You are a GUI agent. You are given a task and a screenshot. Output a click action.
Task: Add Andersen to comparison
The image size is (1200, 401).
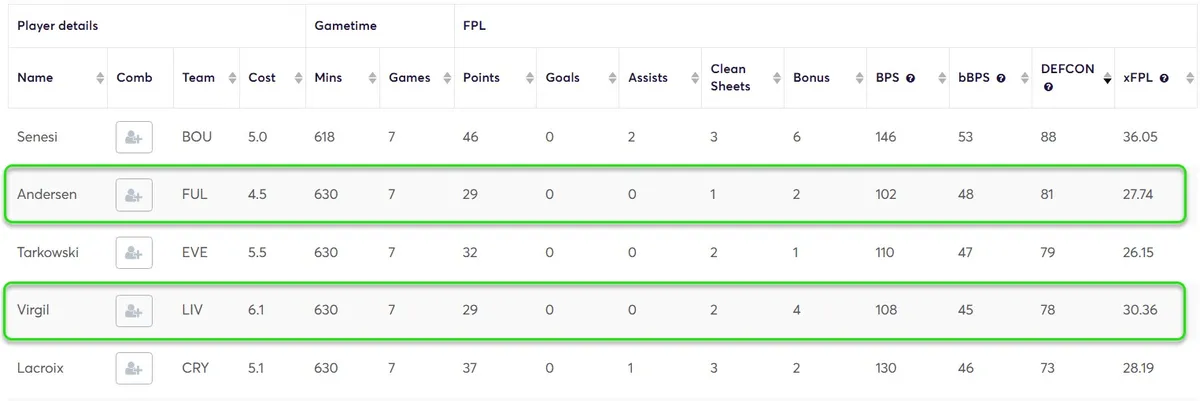(x=134, y=195)
